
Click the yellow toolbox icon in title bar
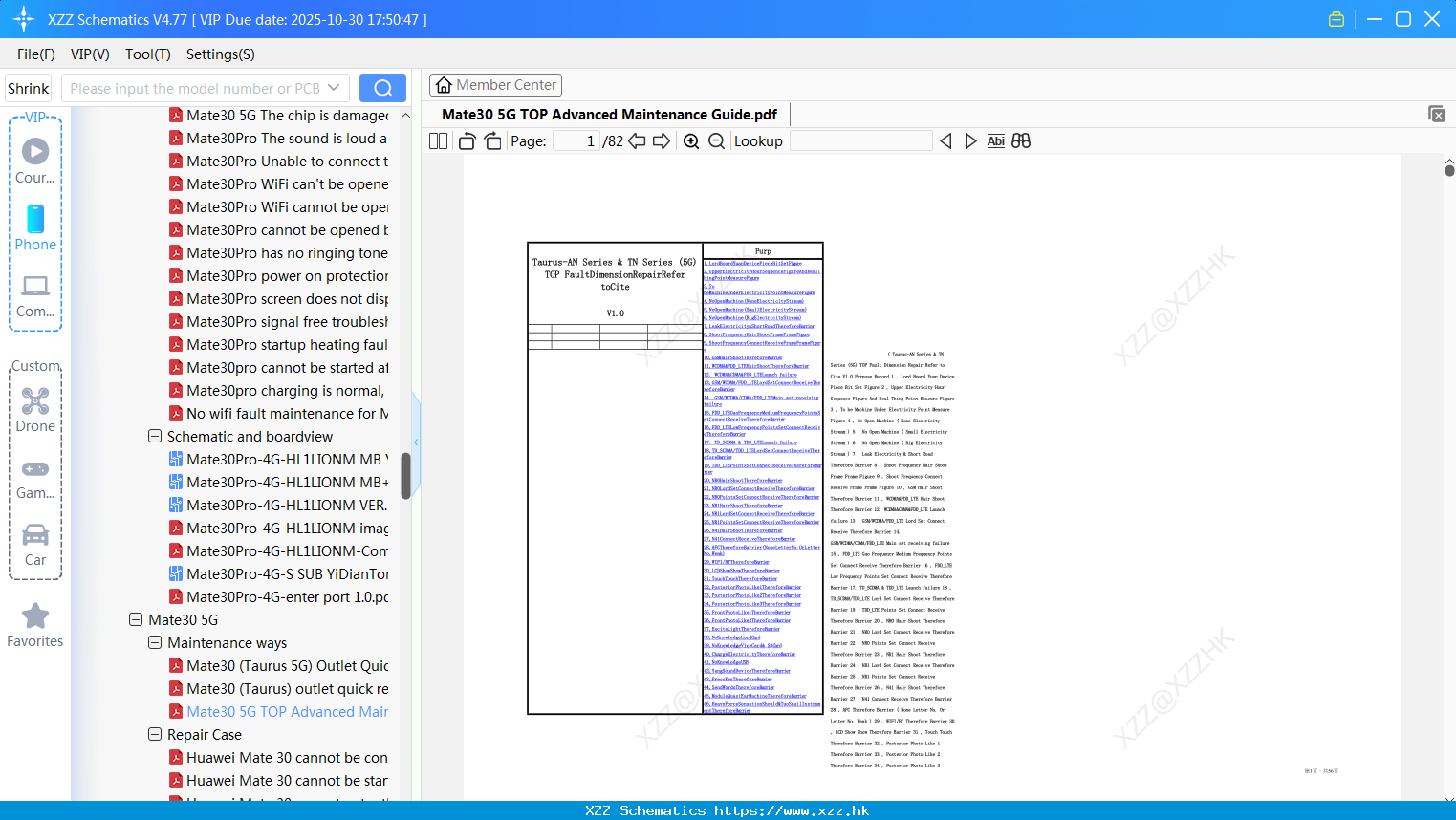point(1336,19)
